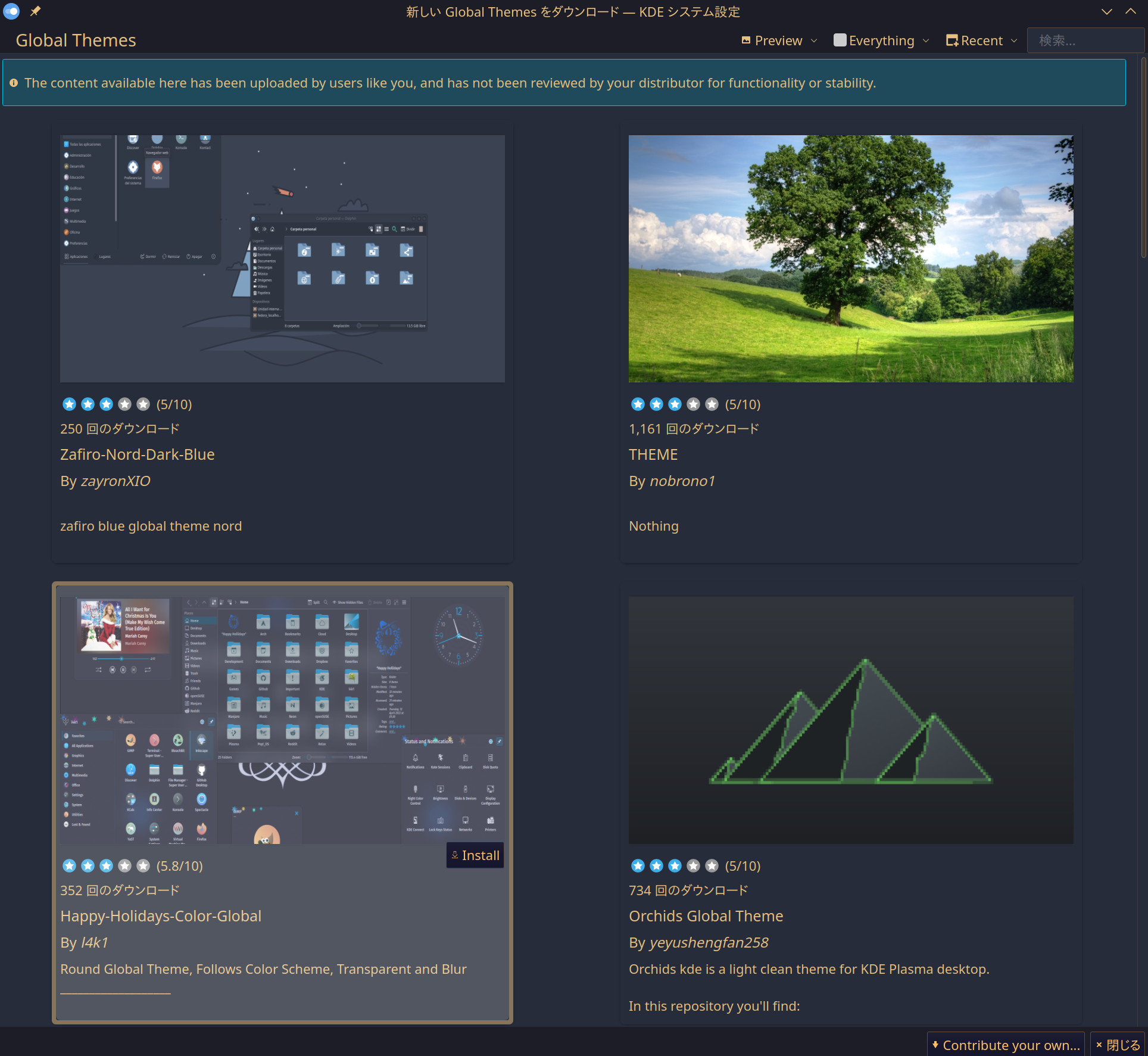Screen dimensions: 1148x1056
Task: Open Orchids Global Theme pyramid thumbnail
Action: [851, 719]
